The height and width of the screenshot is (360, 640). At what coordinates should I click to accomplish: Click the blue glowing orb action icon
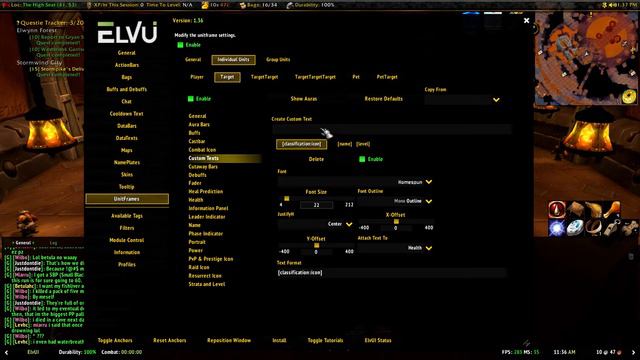(557, 228)
